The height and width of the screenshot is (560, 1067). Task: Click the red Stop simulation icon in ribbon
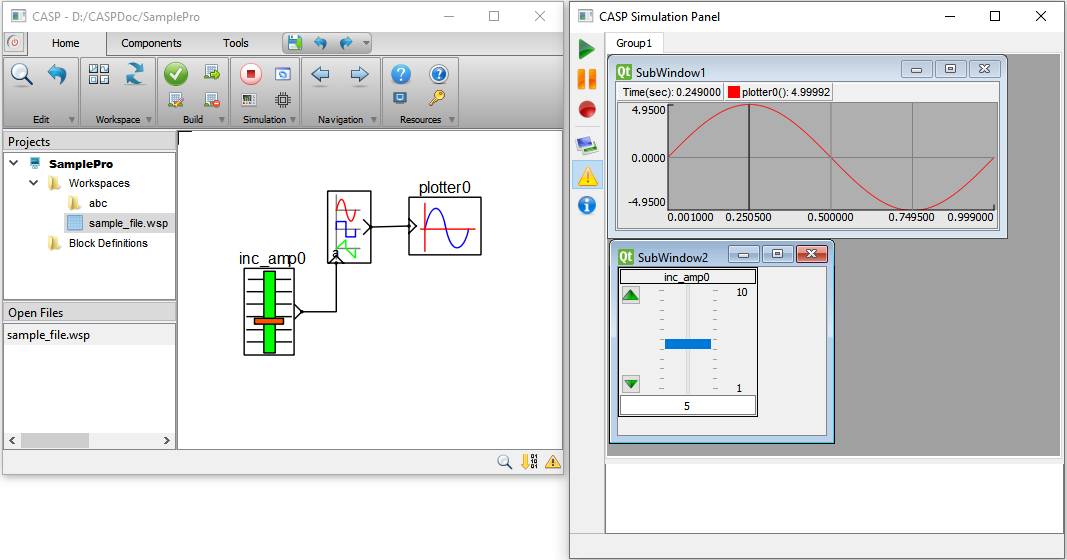[251, 74]
